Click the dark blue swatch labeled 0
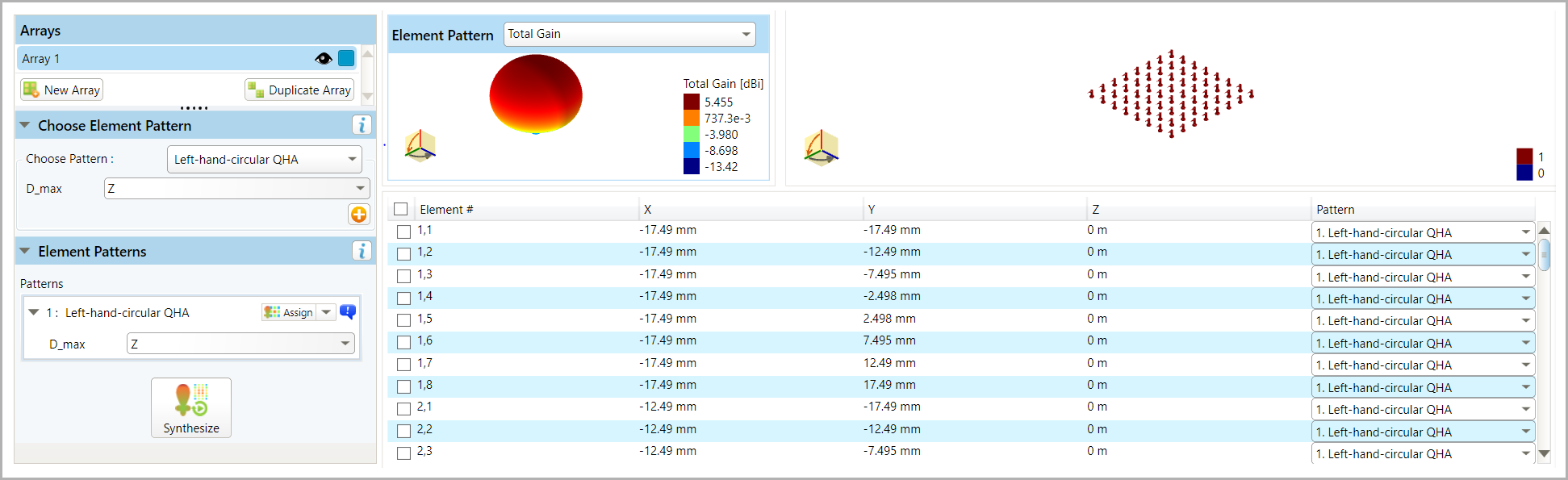Screen dimensions: 1568x480 pyautogui.click(x=1524, y=173)
